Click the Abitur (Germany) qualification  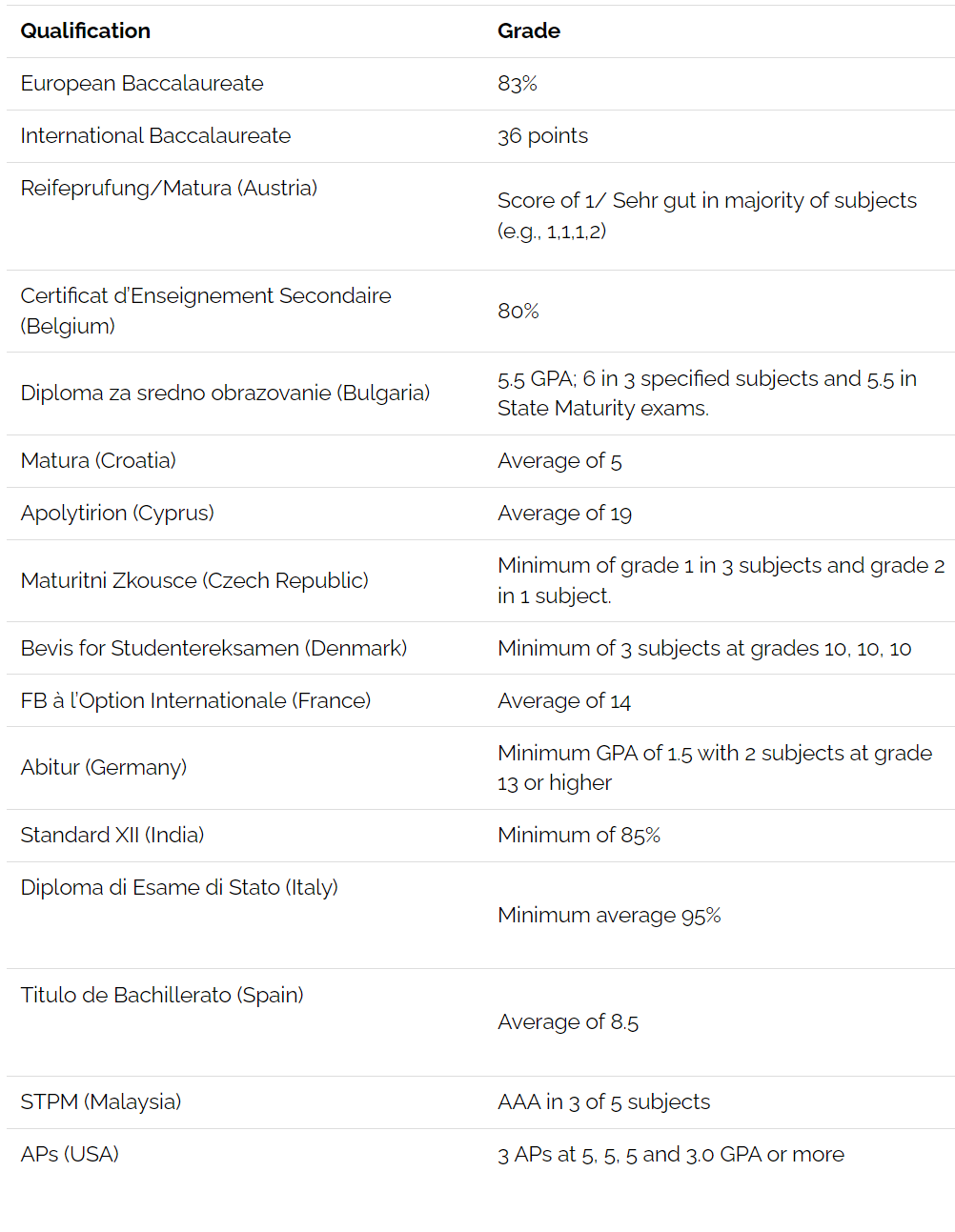[104, 768]
